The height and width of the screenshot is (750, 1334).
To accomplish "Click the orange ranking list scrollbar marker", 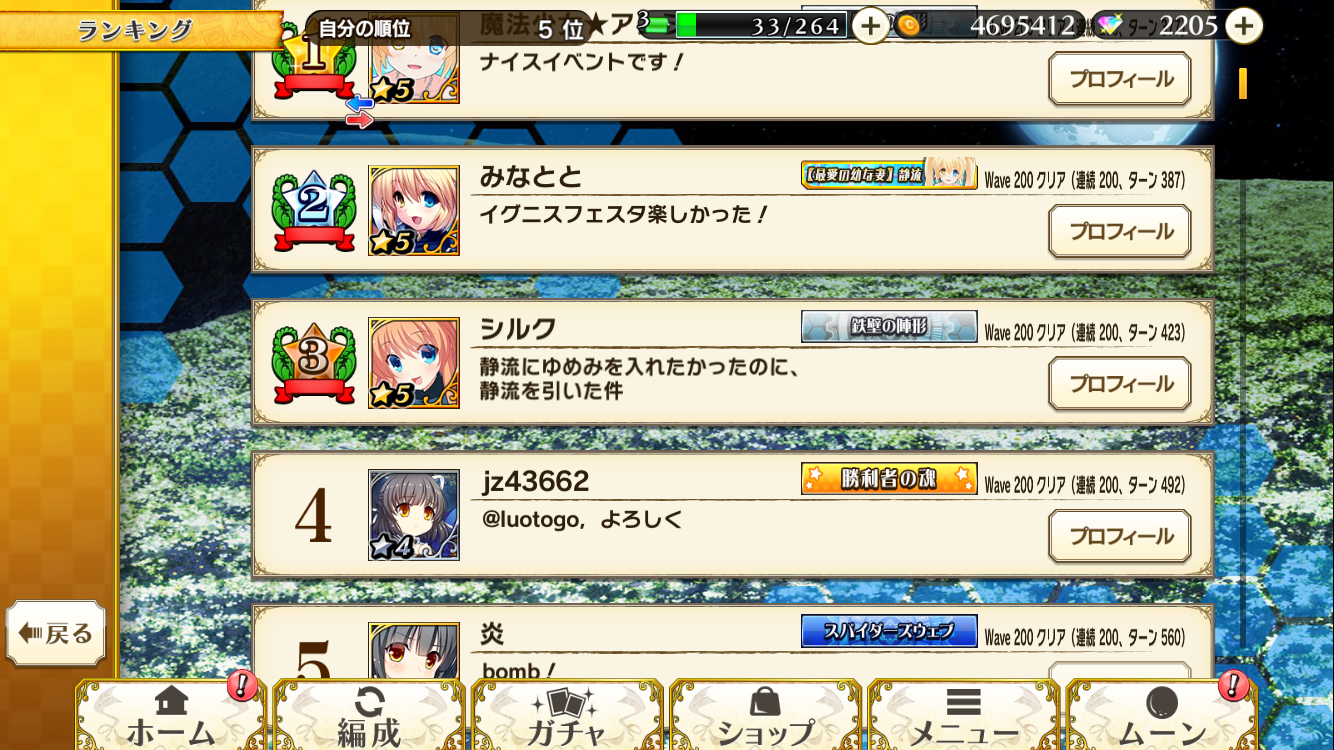I will coord(1243,83).
